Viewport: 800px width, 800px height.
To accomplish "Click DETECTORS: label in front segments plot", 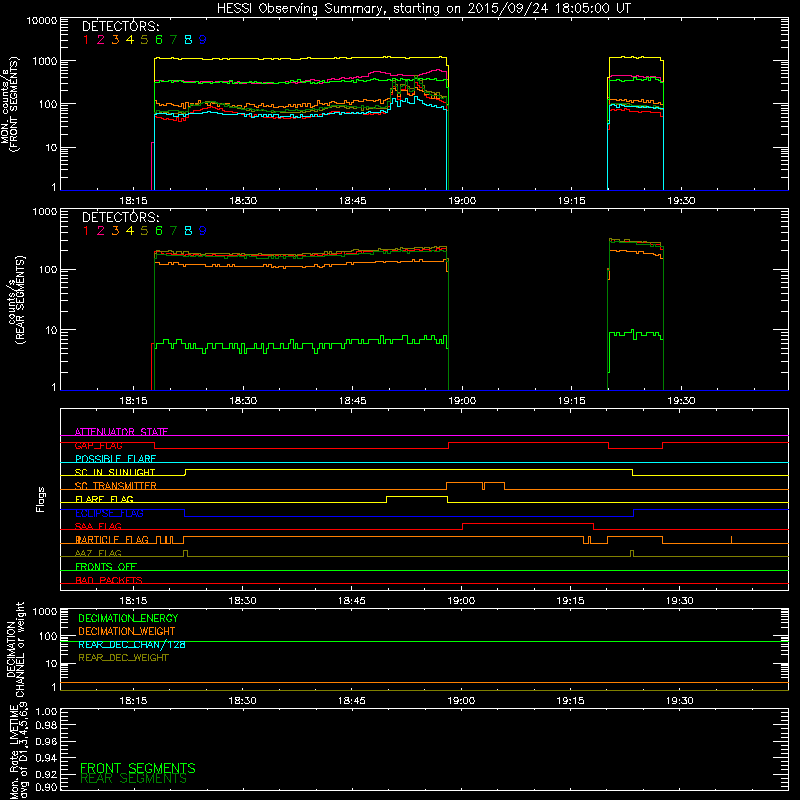I will (121, 26).
